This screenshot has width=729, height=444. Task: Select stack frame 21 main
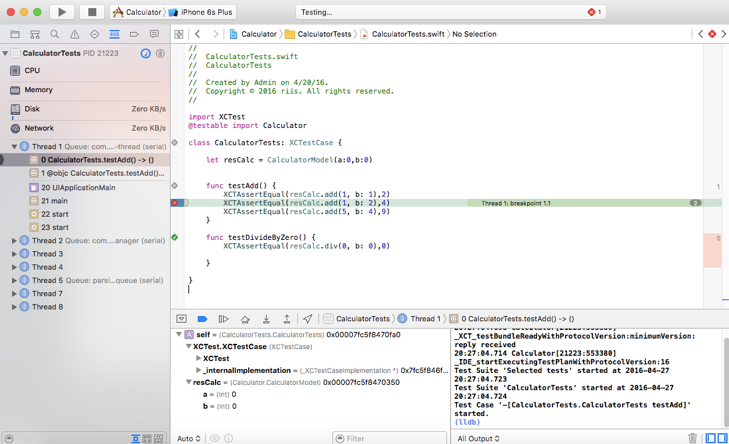(85, 201)
